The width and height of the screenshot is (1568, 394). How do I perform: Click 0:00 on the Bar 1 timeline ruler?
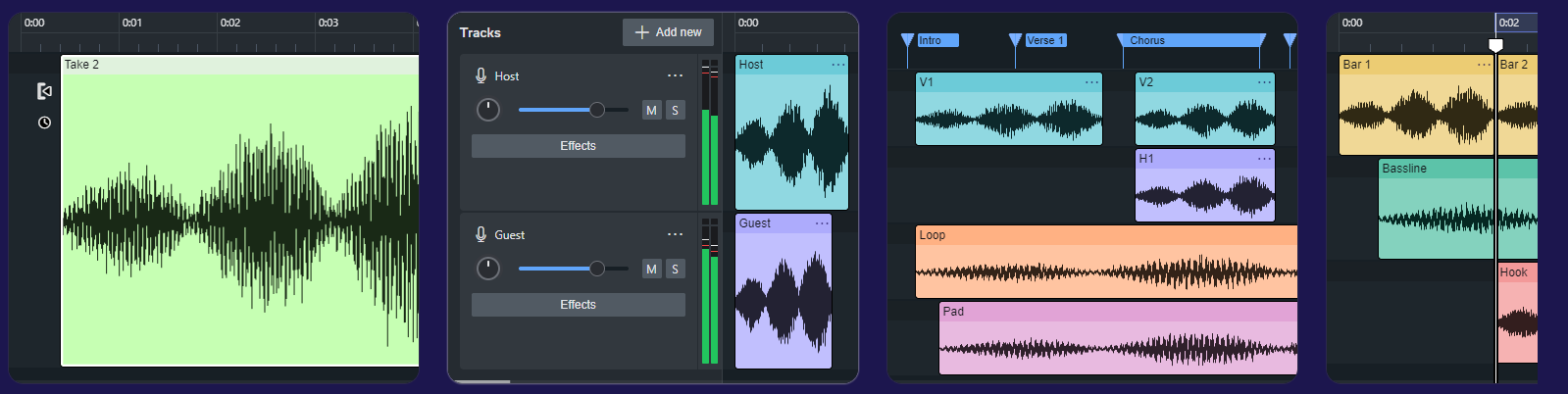[x=1351, y=23]
